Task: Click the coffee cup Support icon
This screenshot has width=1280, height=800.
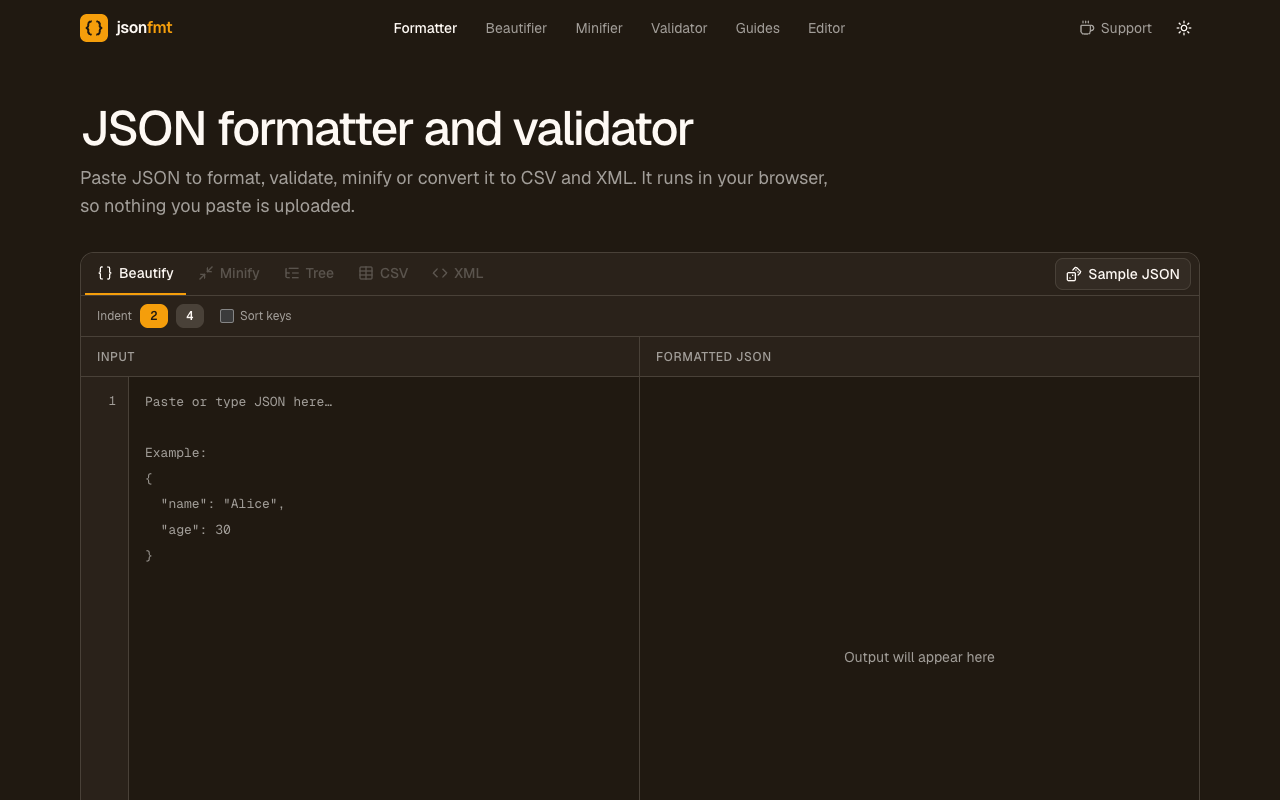Action: [x=1087, y=28]
